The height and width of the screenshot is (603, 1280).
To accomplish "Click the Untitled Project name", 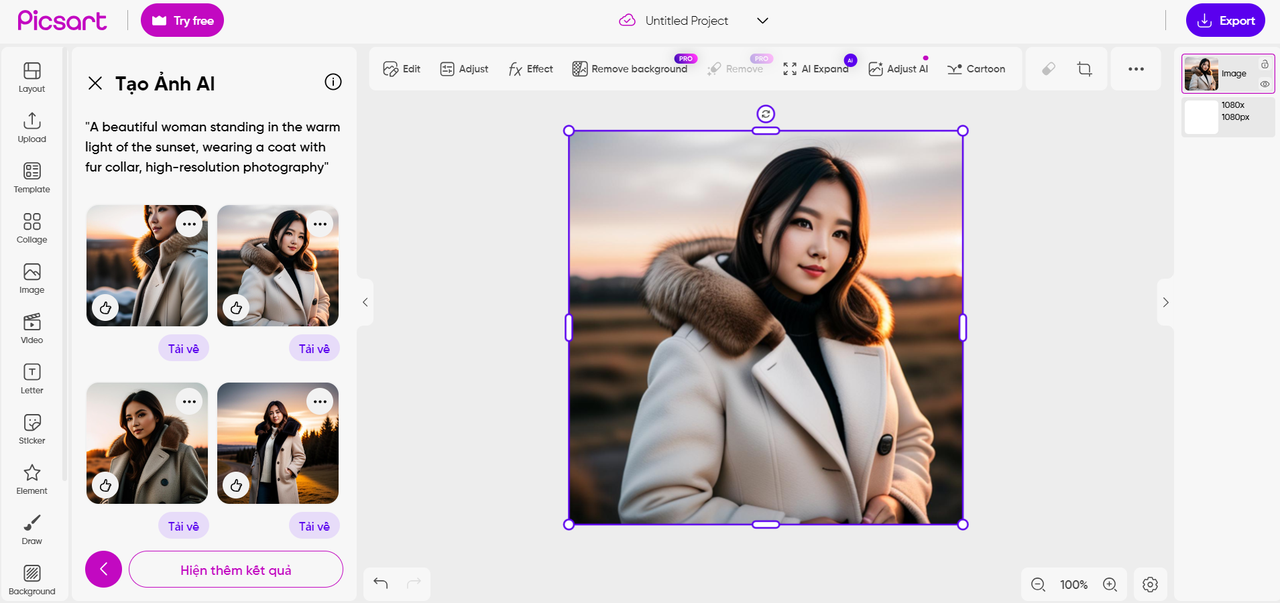I will (687, 20).
